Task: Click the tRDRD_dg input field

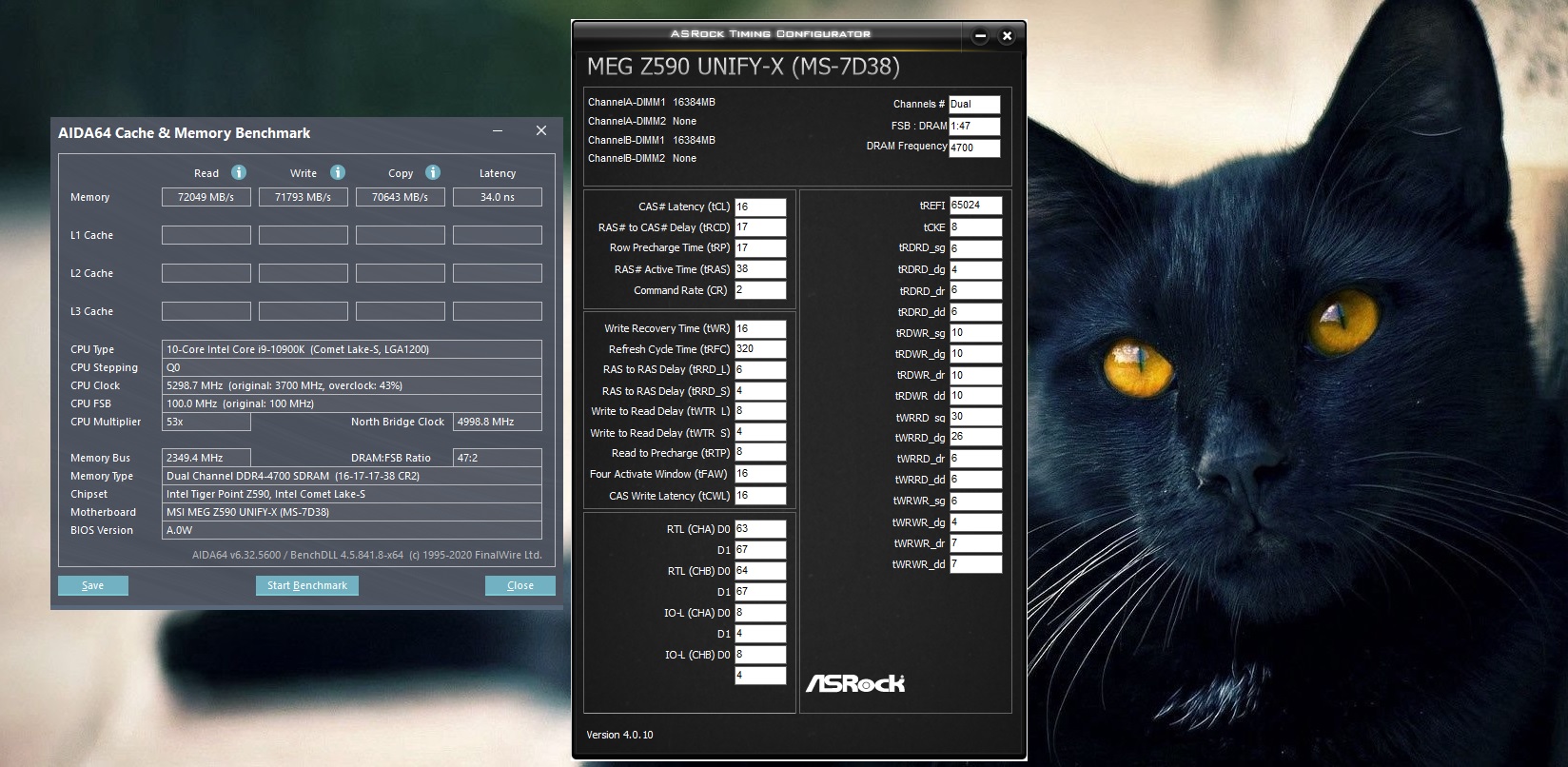Action: [976, 269]
